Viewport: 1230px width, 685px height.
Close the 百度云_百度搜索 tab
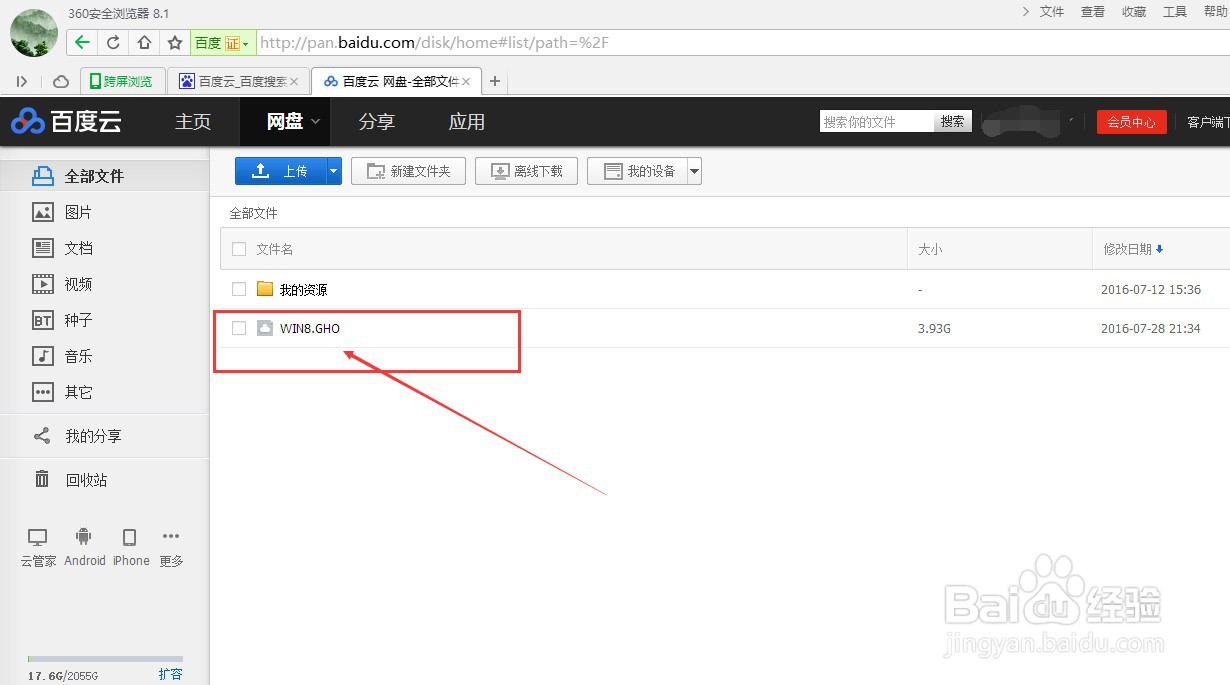click(x=295, y=81)
